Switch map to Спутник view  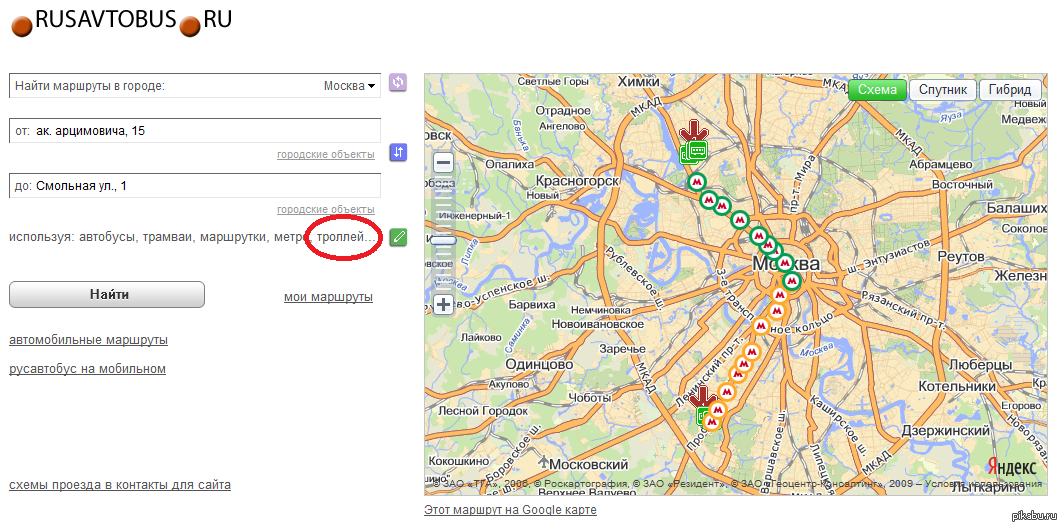click(x=943, y=90)
